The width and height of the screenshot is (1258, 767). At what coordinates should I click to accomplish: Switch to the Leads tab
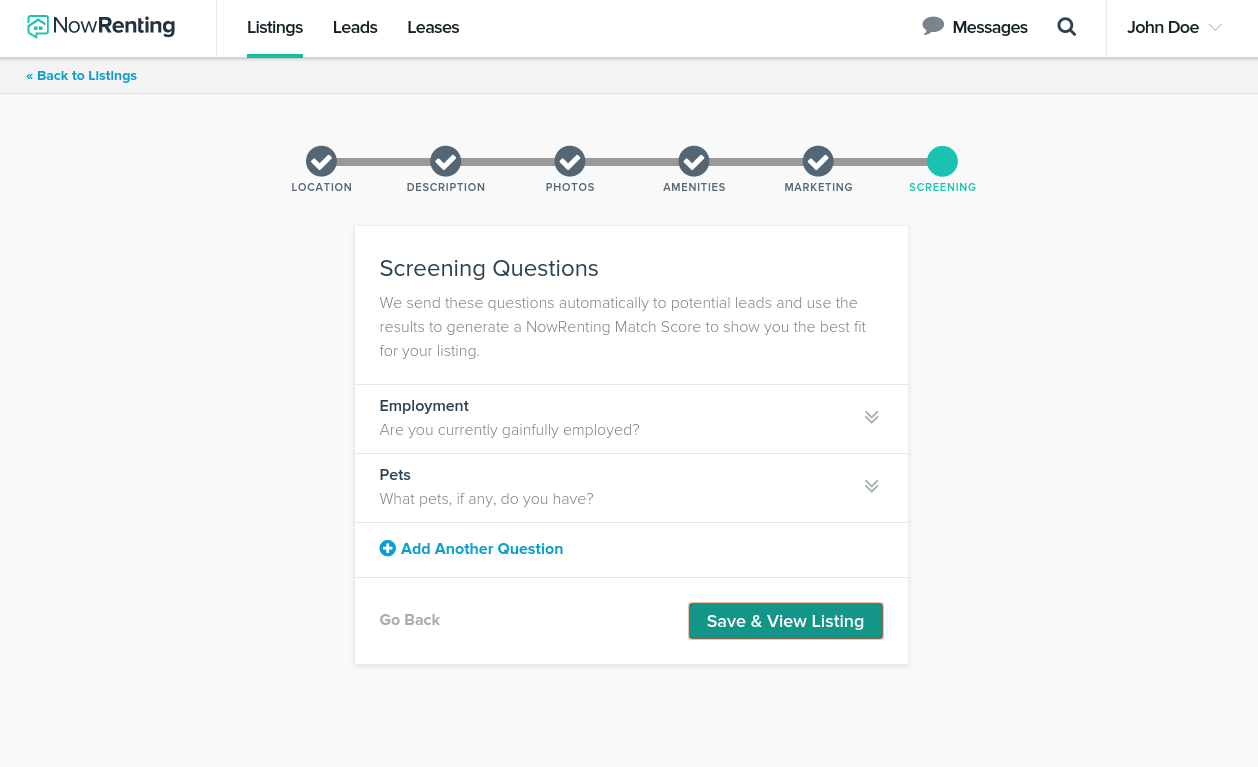[x=355, y=28]
